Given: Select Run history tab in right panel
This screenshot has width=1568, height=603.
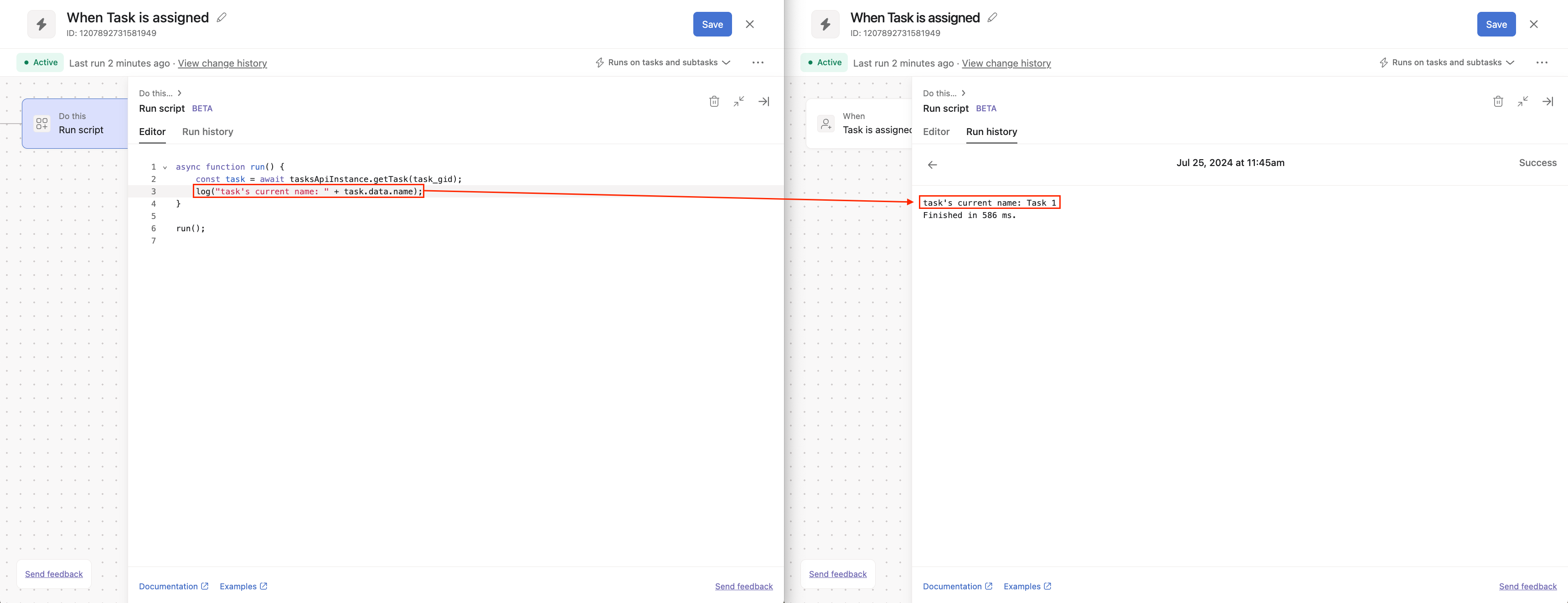Looking at the screenshot, I should pos(991,131).
